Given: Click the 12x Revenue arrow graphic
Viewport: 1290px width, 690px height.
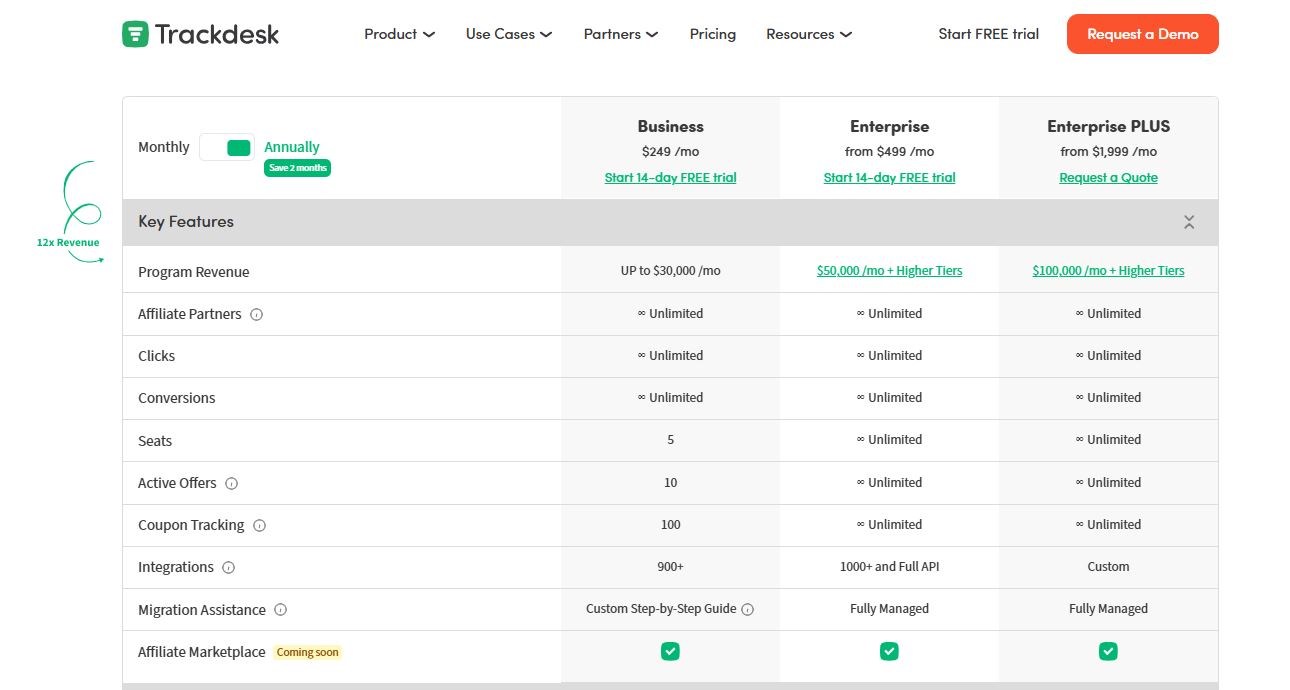Looking at the screenshot, I should [x=78, y=213].
